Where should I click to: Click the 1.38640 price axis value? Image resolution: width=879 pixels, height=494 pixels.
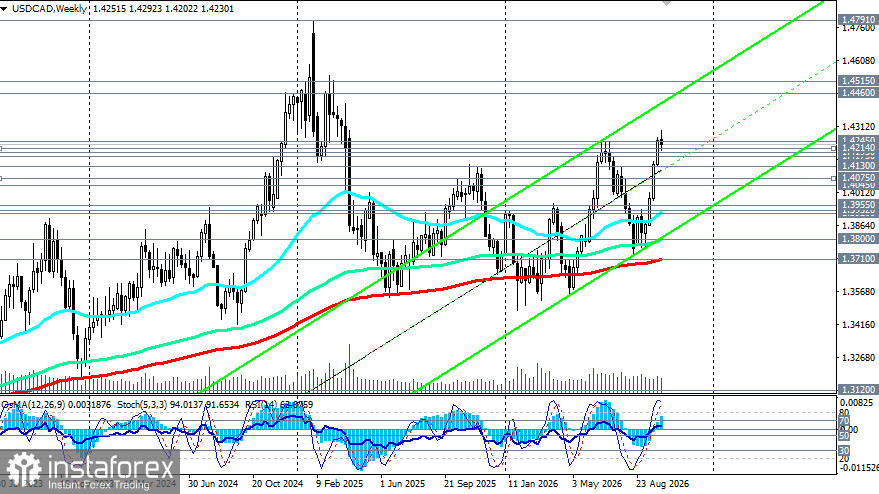click(x=858, y=225)
